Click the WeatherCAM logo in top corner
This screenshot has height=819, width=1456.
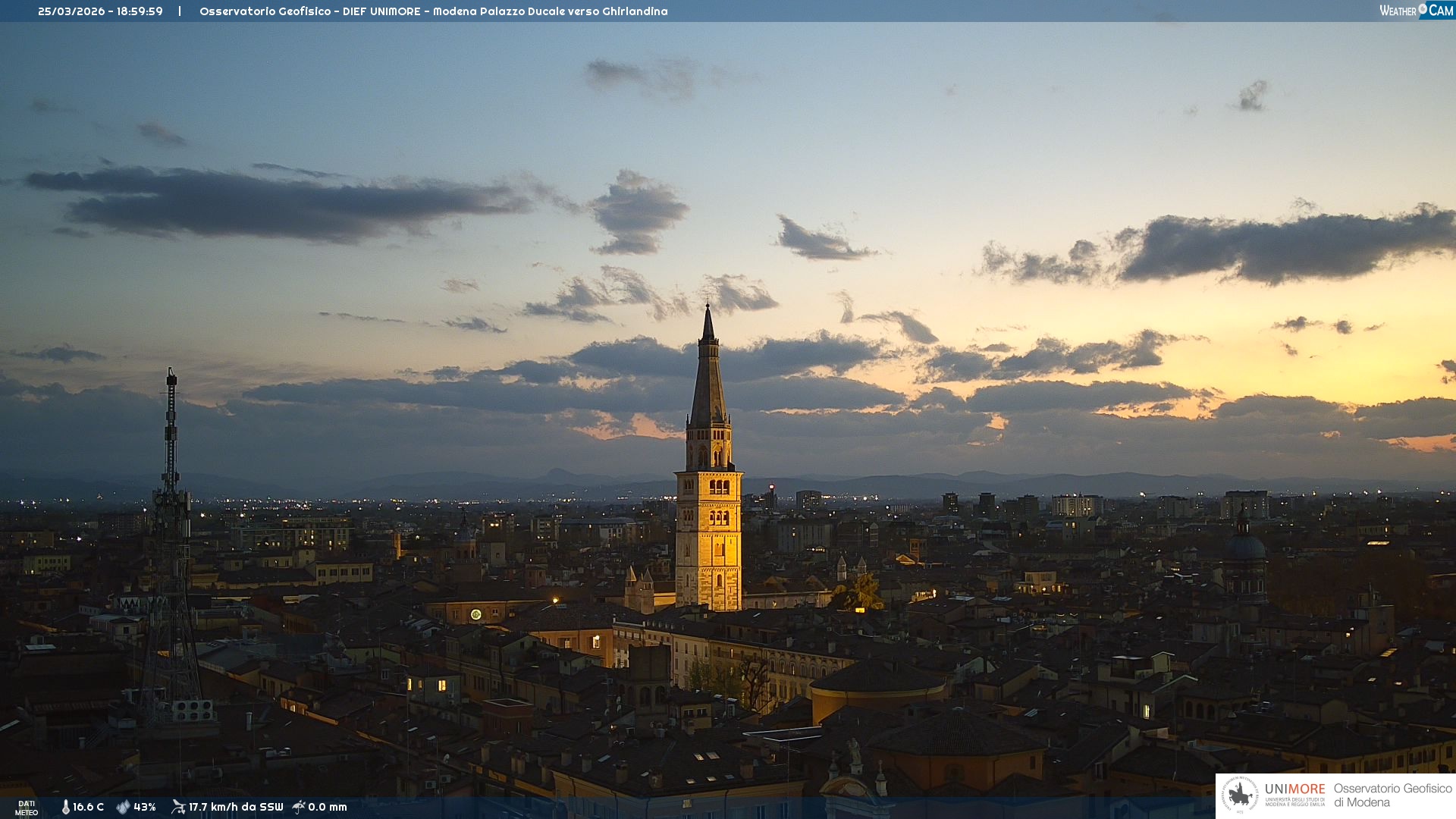pyautogui.click(x=1416, y=11)
